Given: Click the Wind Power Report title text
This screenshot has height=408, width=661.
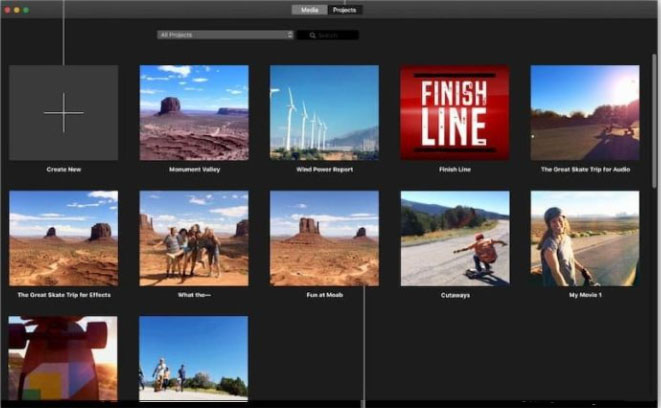Looking at the screenshot, I should pos(325,169).
